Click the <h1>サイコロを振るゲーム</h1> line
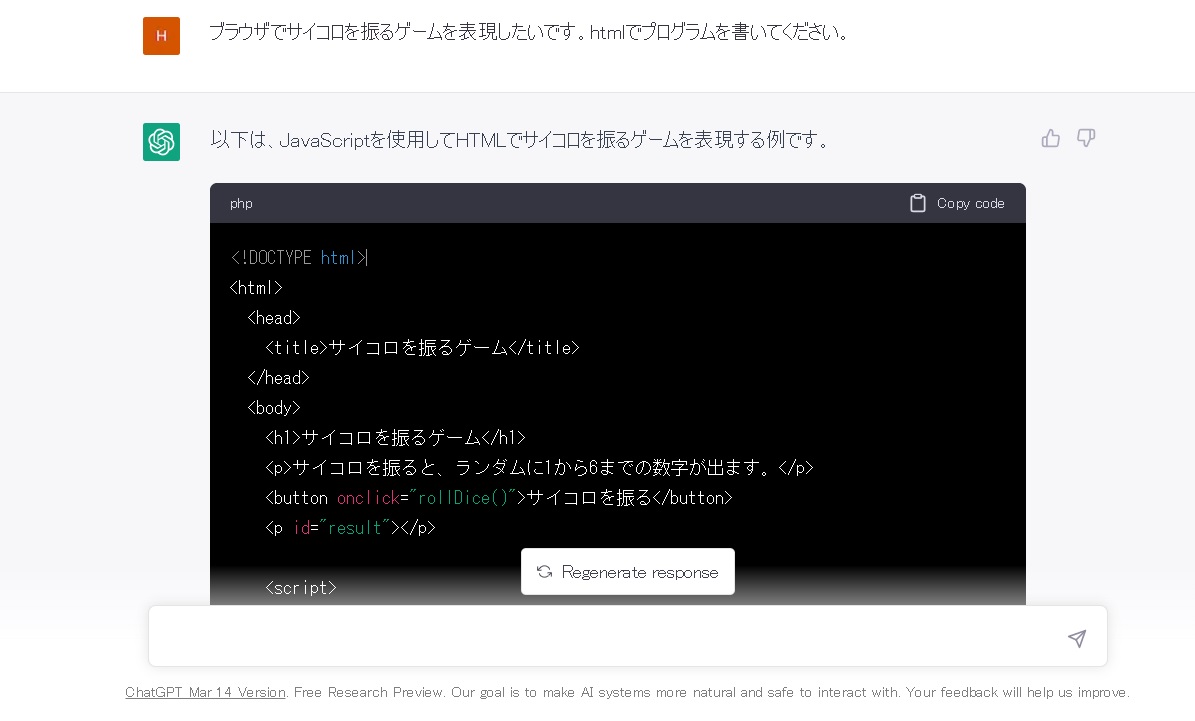1195x721 pixels. [395, 437]
